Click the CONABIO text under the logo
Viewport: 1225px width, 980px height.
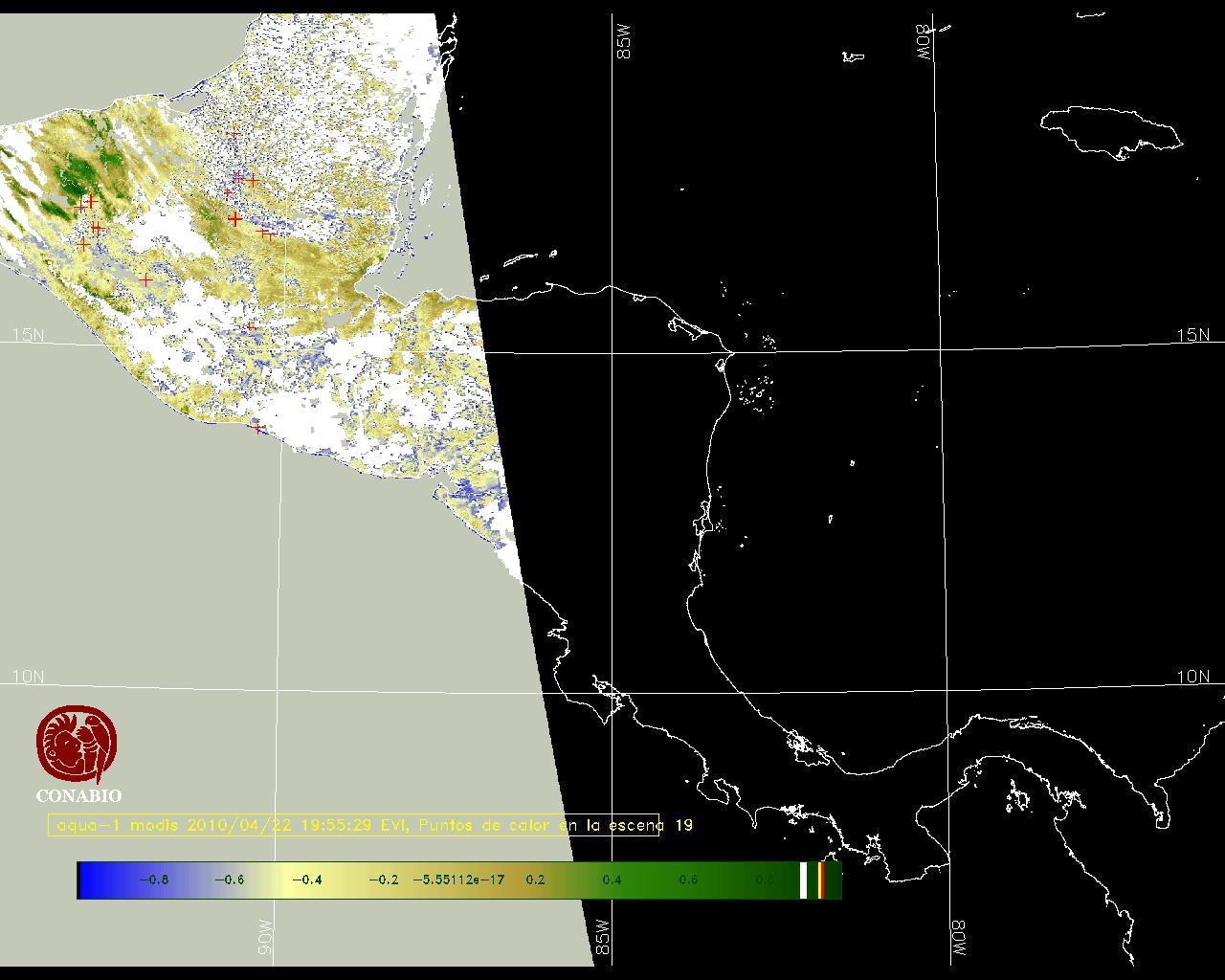(78, 796)
